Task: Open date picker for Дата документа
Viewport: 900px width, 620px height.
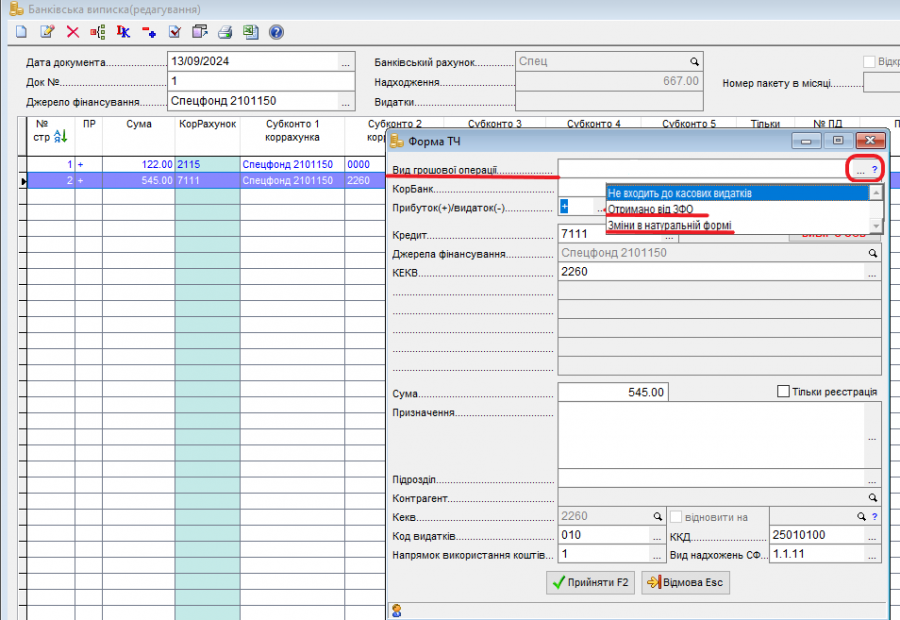Action: click(x=345, y=62)
